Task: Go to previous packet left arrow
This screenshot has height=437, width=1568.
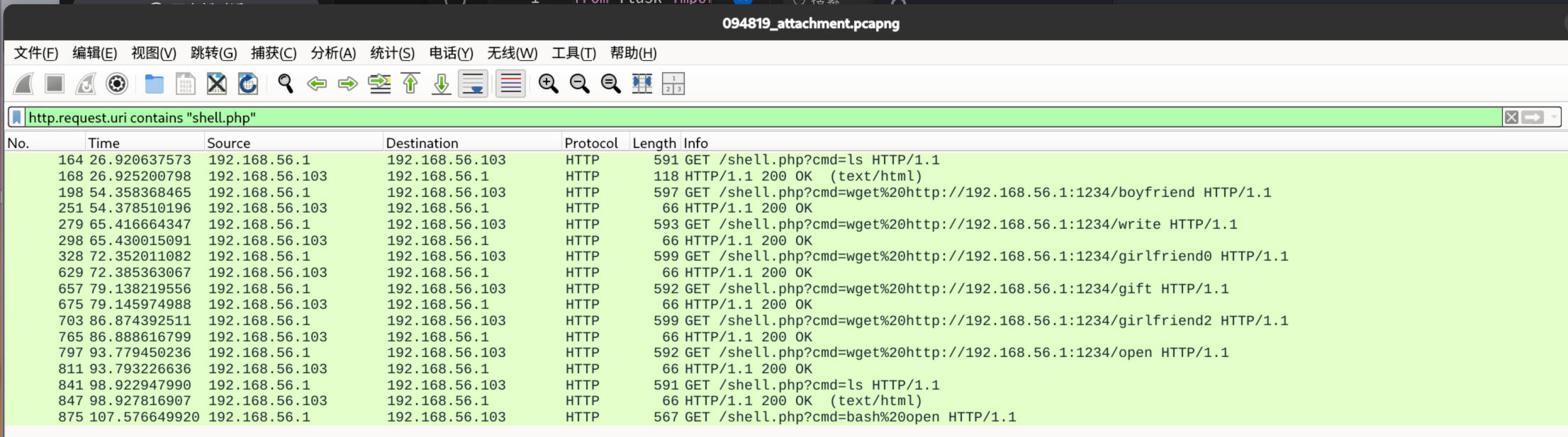Action: pos(317,84)
